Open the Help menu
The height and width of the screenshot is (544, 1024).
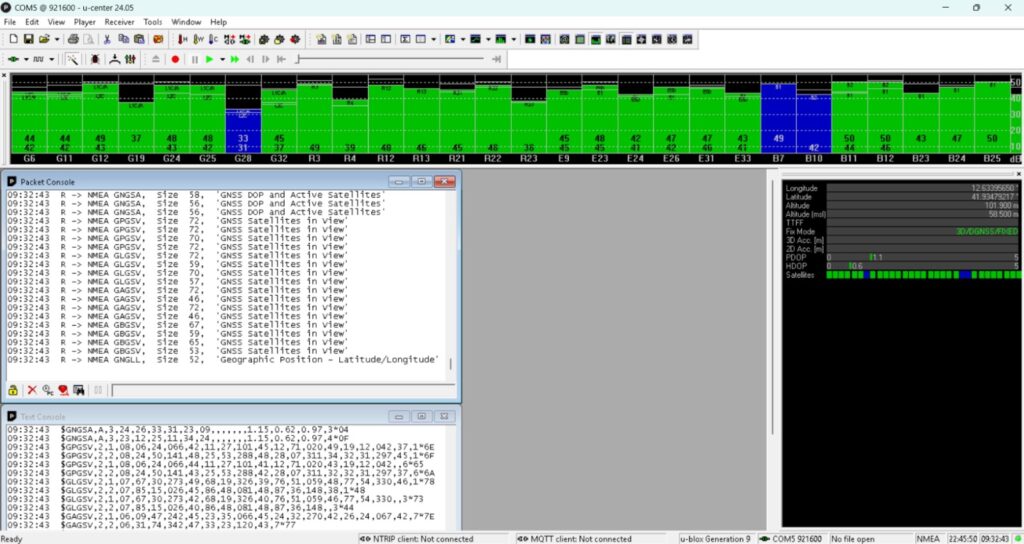point(219,22)
